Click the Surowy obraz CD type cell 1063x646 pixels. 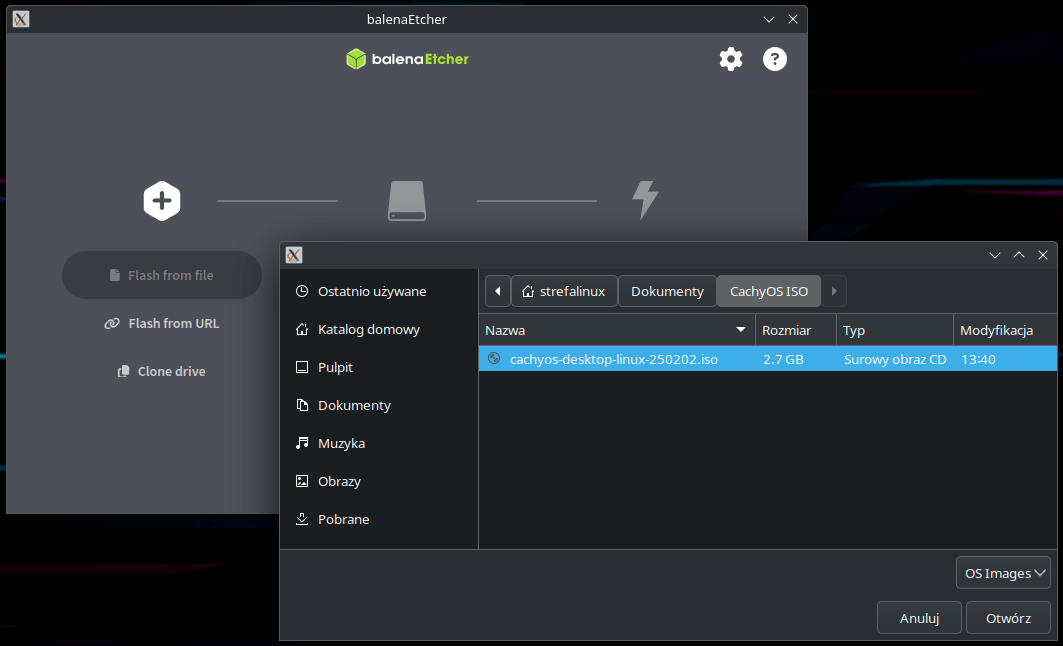pos(895,359)
